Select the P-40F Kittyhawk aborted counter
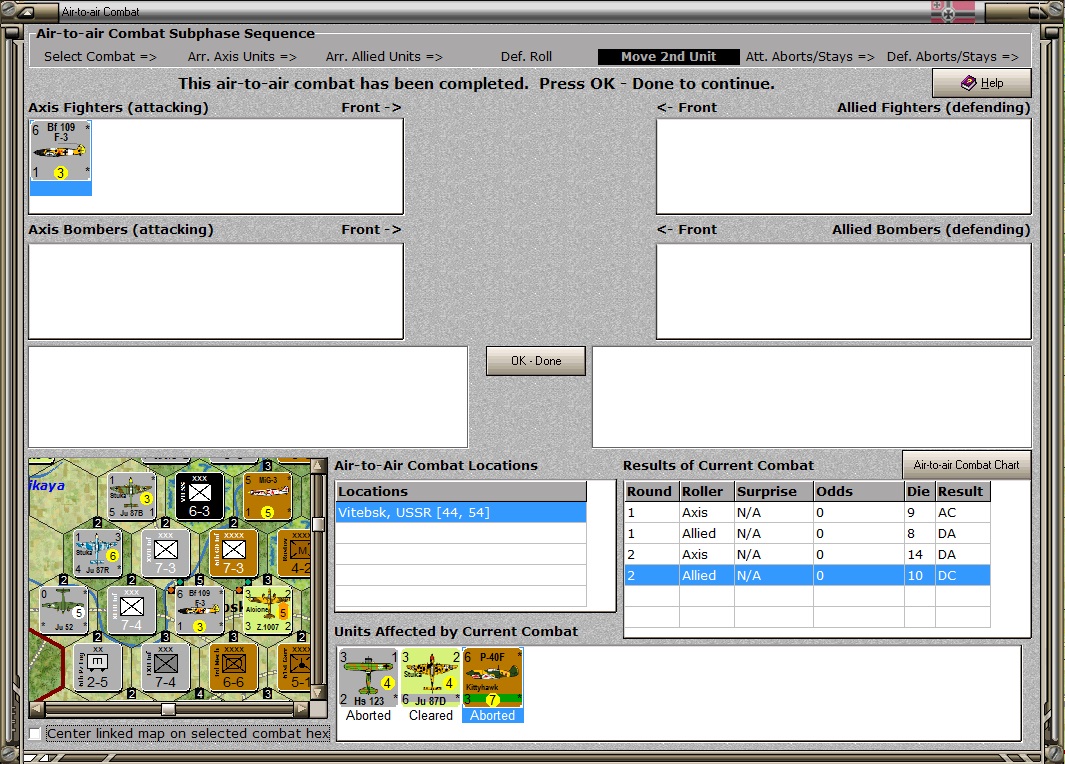Viewport: 1065px width, 764px height. [492, 678]
